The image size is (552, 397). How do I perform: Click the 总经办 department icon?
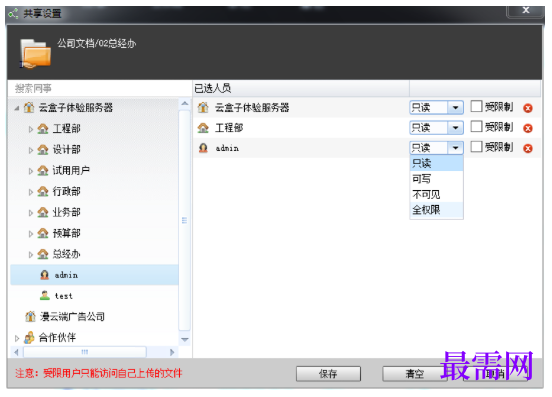click(43, 254)
